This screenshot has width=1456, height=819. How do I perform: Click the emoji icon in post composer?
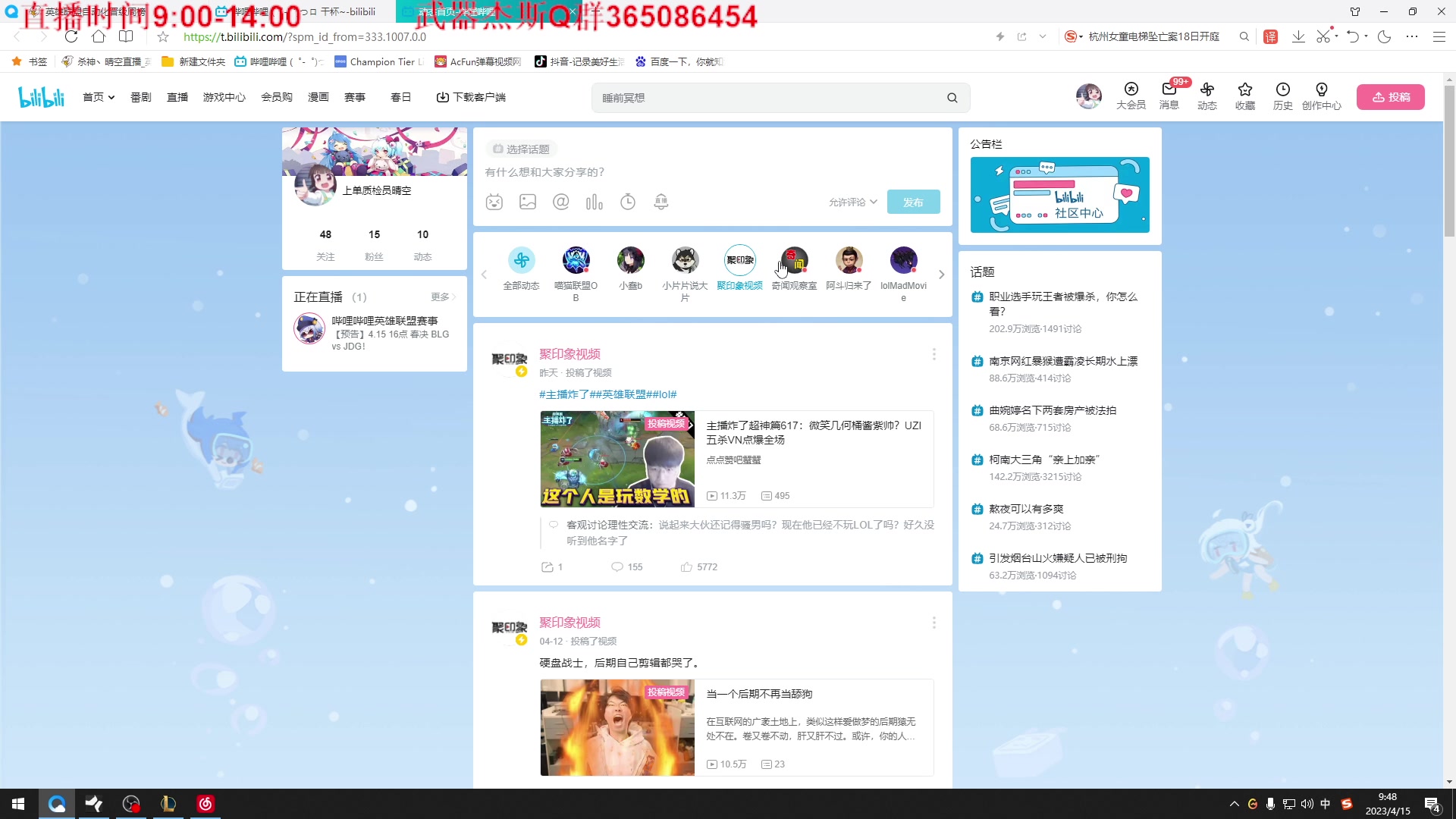pos(494,202)
